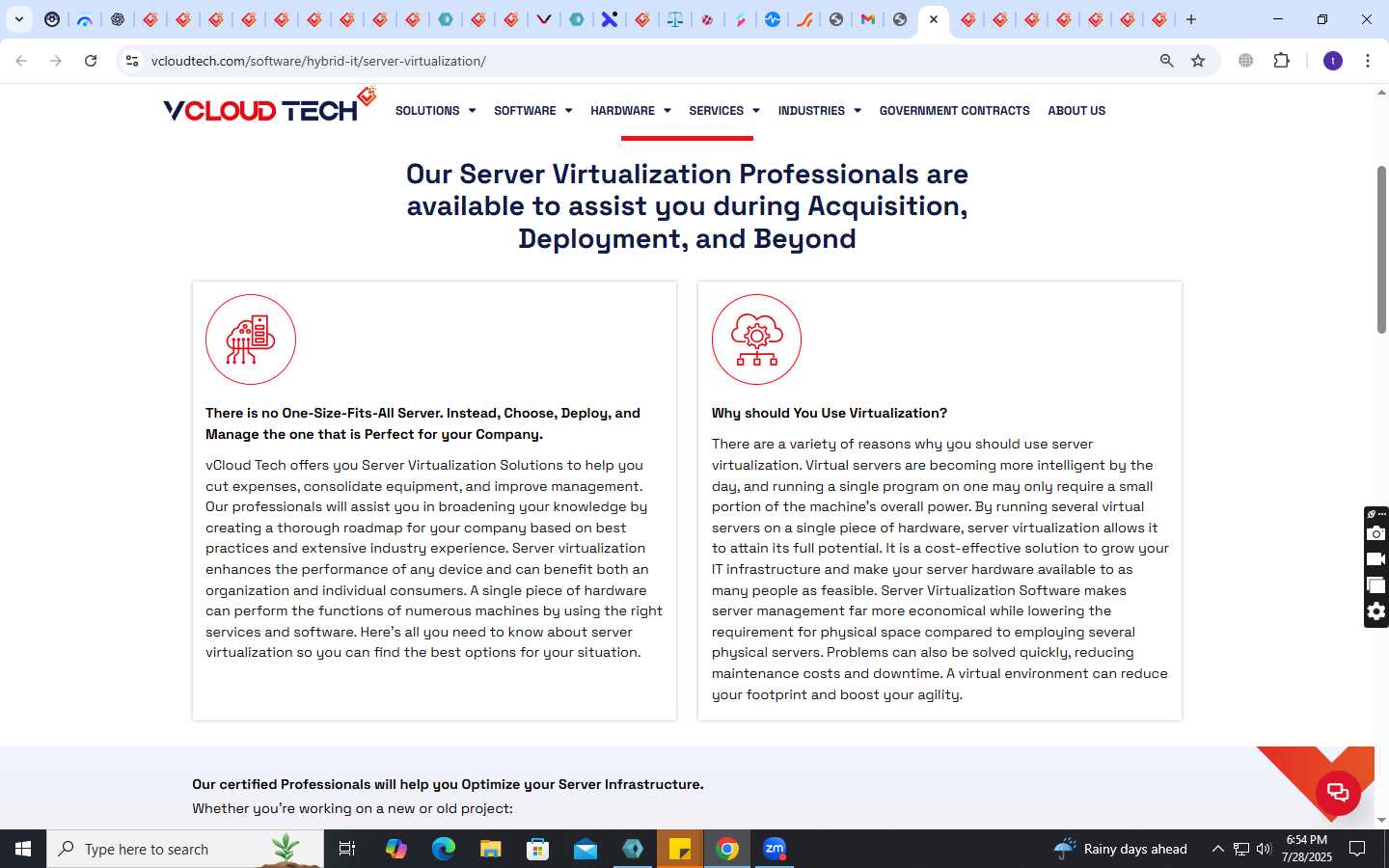Screen dimensions: 1389x868
Task: Switch to the blue X logo tab
Action: (x=610, y=19)
